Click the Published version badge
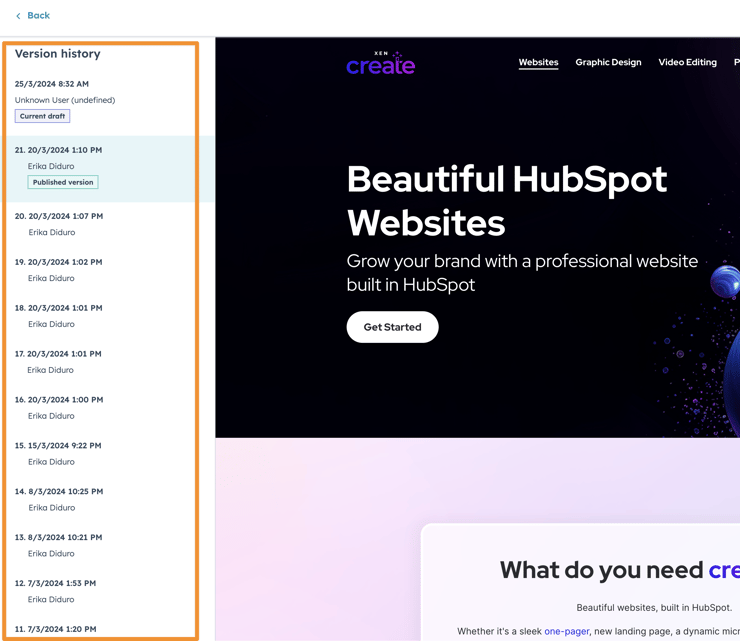The width and height of the screenshot is (740, 641). (x=63, y=182)
